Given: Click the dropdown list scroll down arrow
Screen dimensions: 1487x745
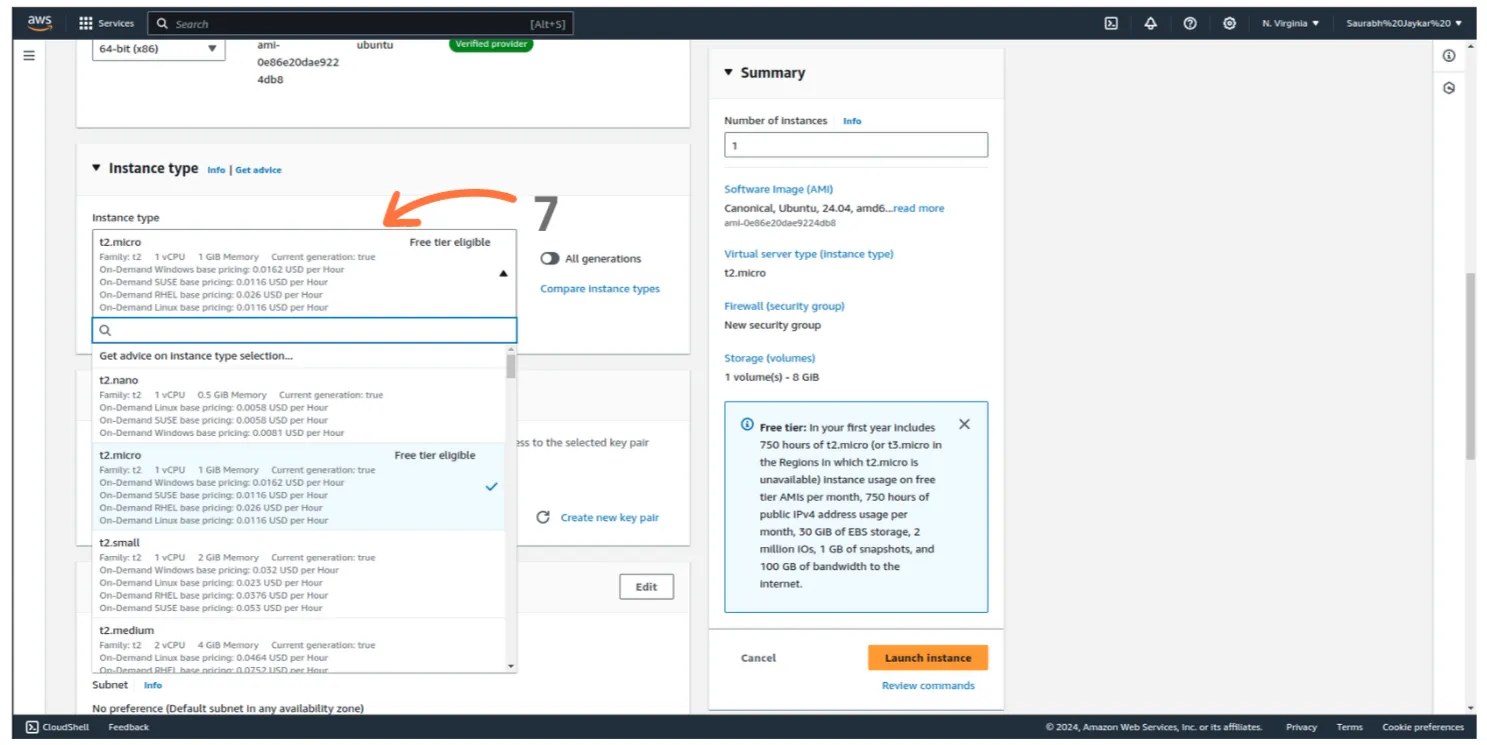Looking at the screenshot, I should click(x=511, y=666).
